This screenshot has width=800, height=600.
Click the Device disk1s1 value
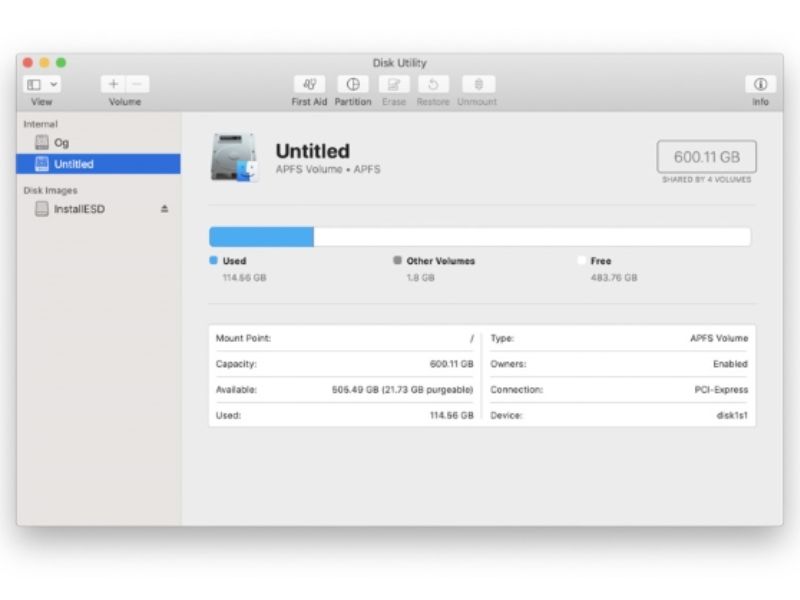732,415
